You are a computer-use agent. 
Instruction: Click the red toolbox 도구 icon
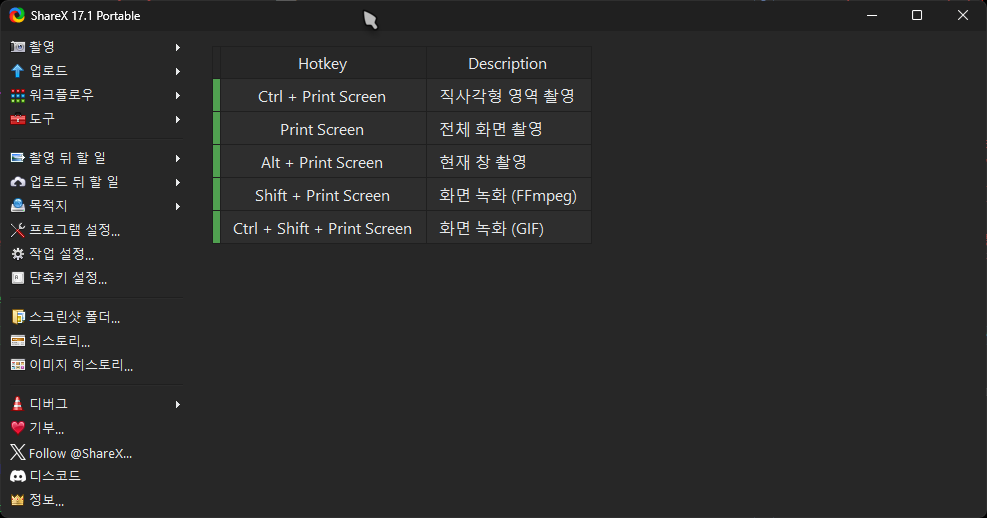coord(18,119)
